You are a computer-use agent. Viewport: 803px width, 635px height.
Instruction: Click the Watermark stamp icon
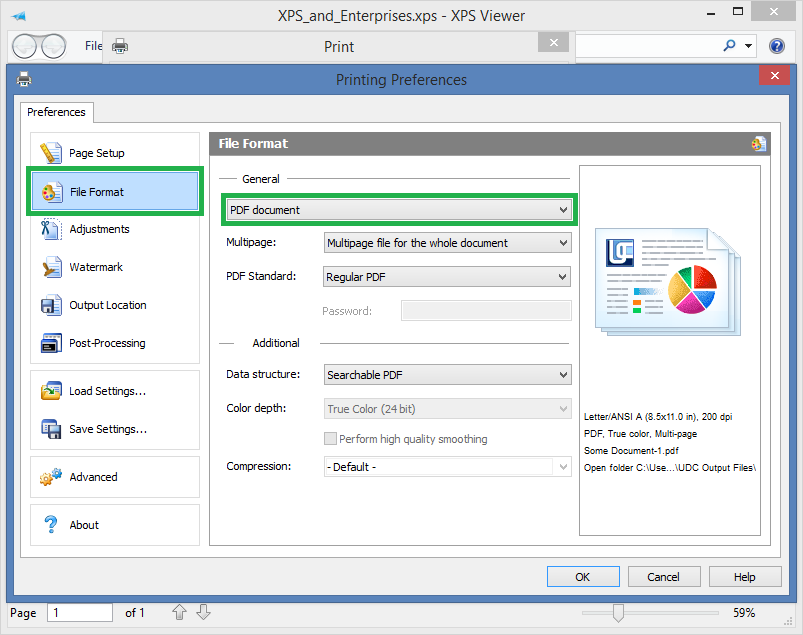(x=51, y=267)
